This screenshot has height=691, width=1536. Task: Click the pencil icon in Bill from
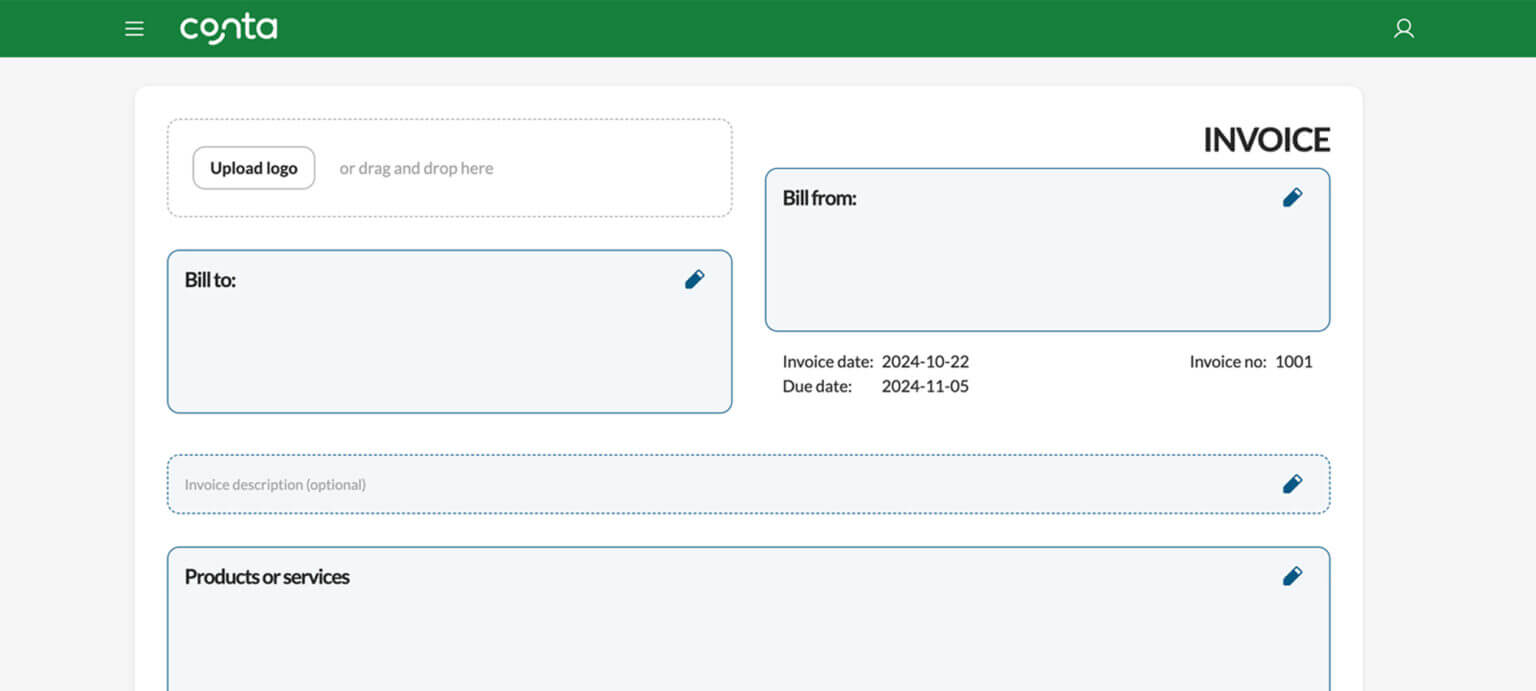click(x=1292, y=198)
